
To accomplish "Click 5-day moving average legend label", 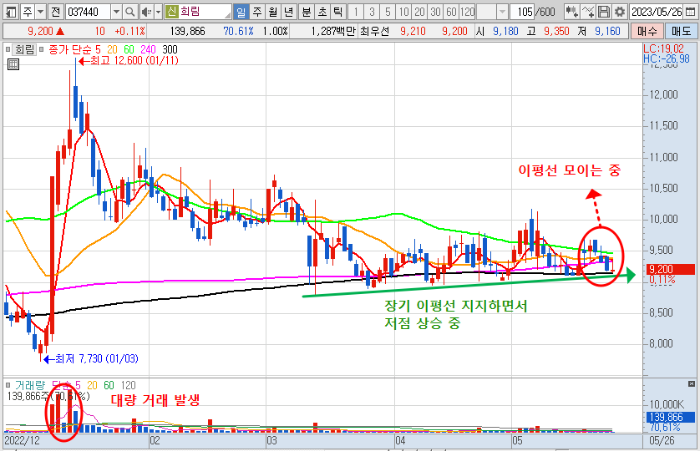I will coord(98,49).
